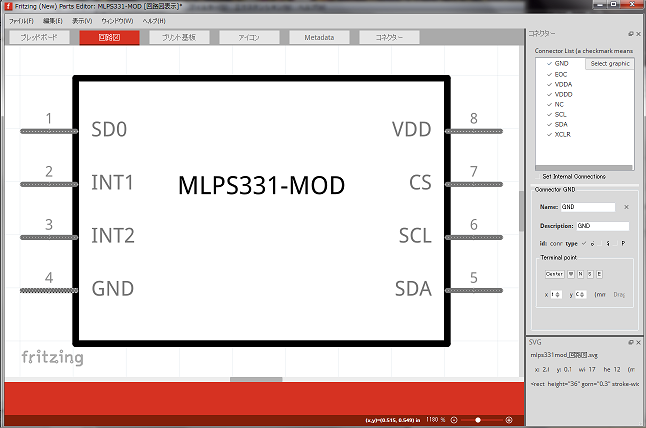Close the SVG panel
The width and height of the screenshot is (646, 428).
tap(638, 342)
